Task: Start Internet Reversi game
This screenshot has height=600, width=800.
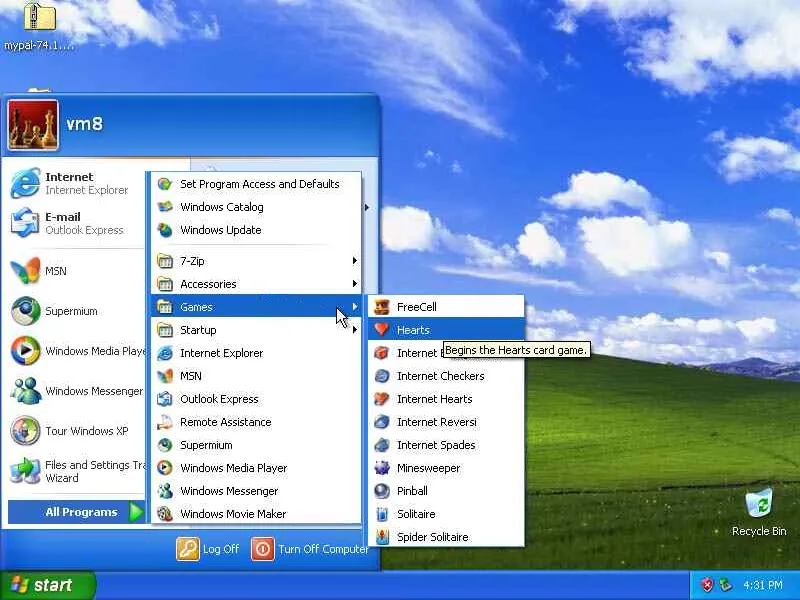Action: (x=446, y=422)
